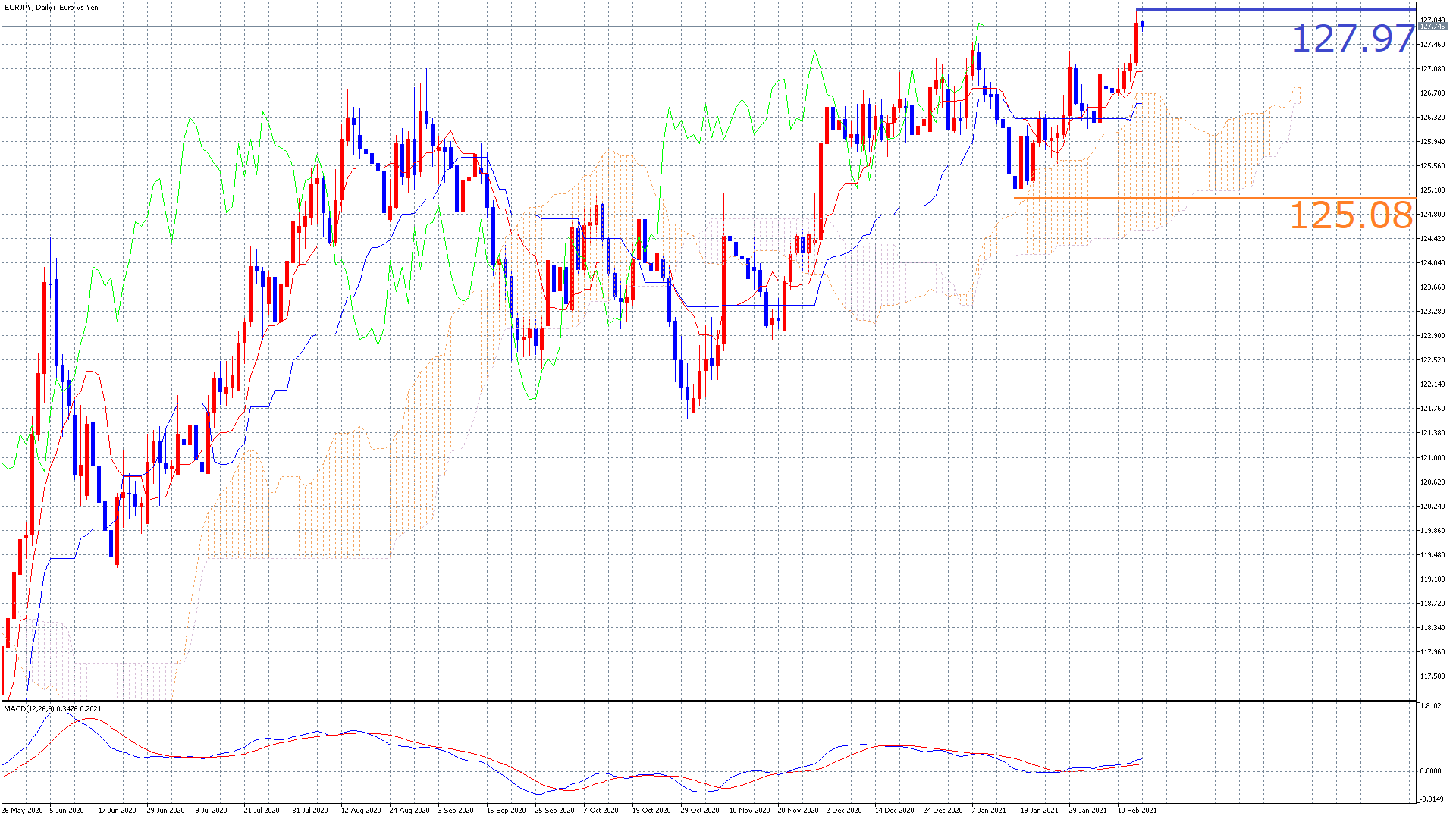Click the 127.080 price scale value
Image resolution: width=1456 pixels, height=819 pixels.
pos(1432,69)
